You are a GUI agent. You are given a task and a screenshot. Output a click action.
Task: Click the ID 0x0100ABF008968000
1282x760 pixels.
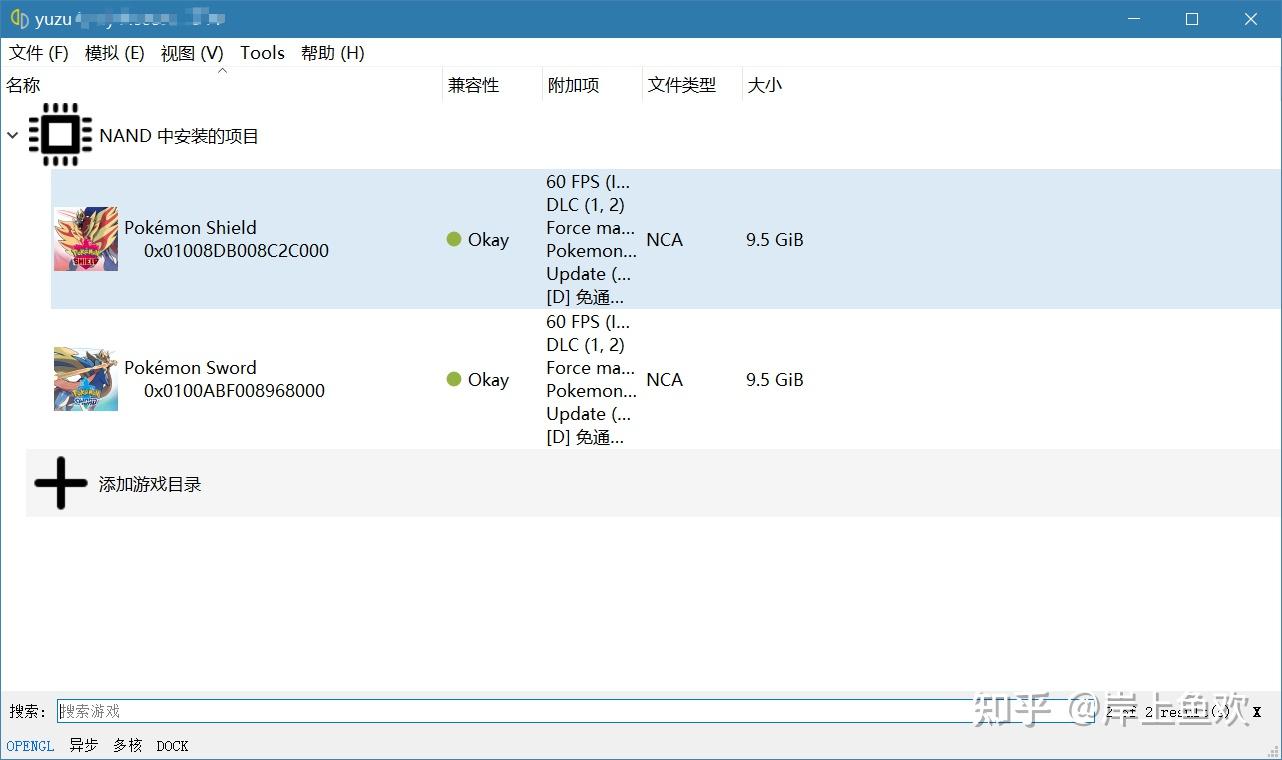234,391
